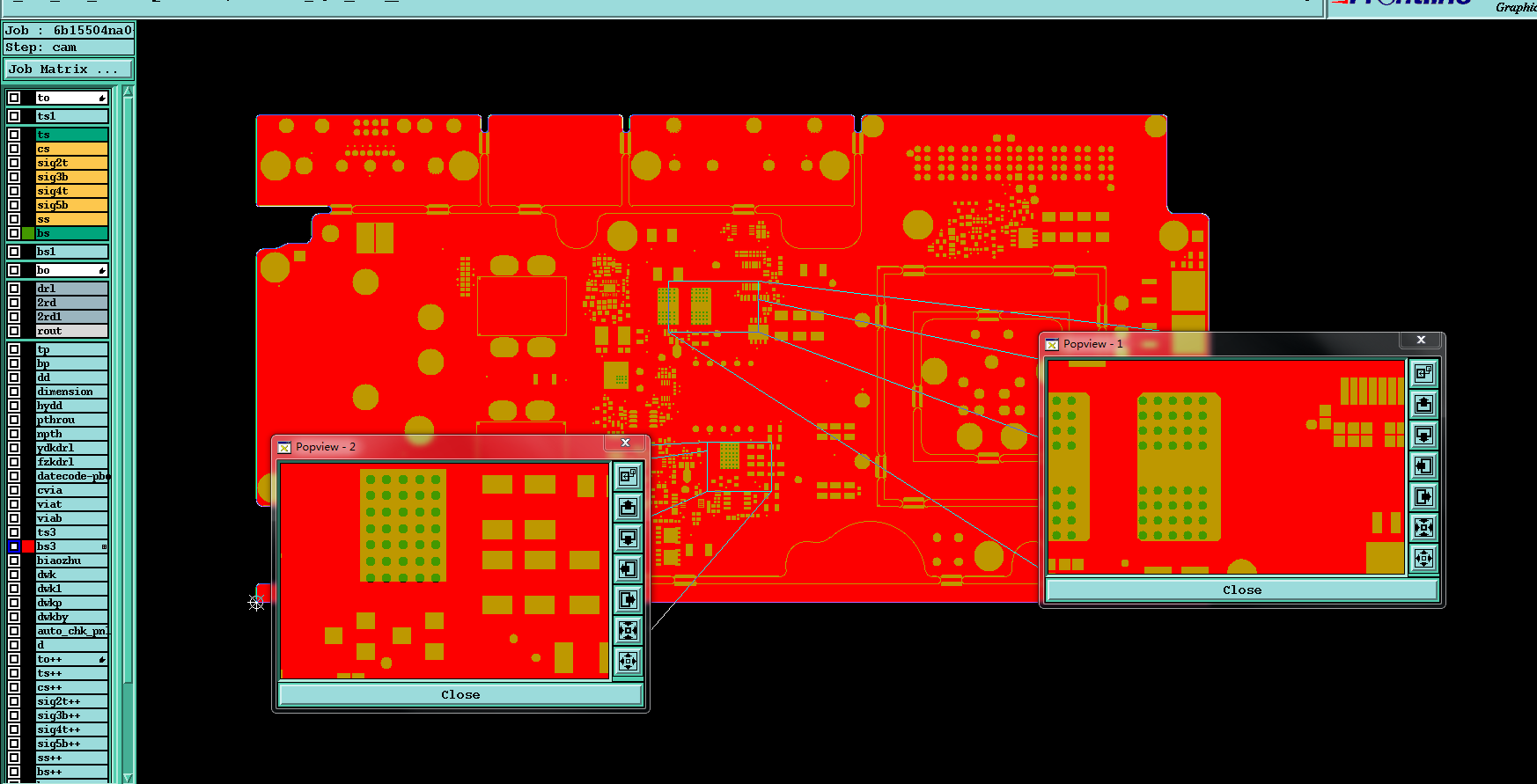Viewport: 1537px width, 784px height.
Task: Toggle checkbox for the rout layer
Action: click(x=14, y=331)
